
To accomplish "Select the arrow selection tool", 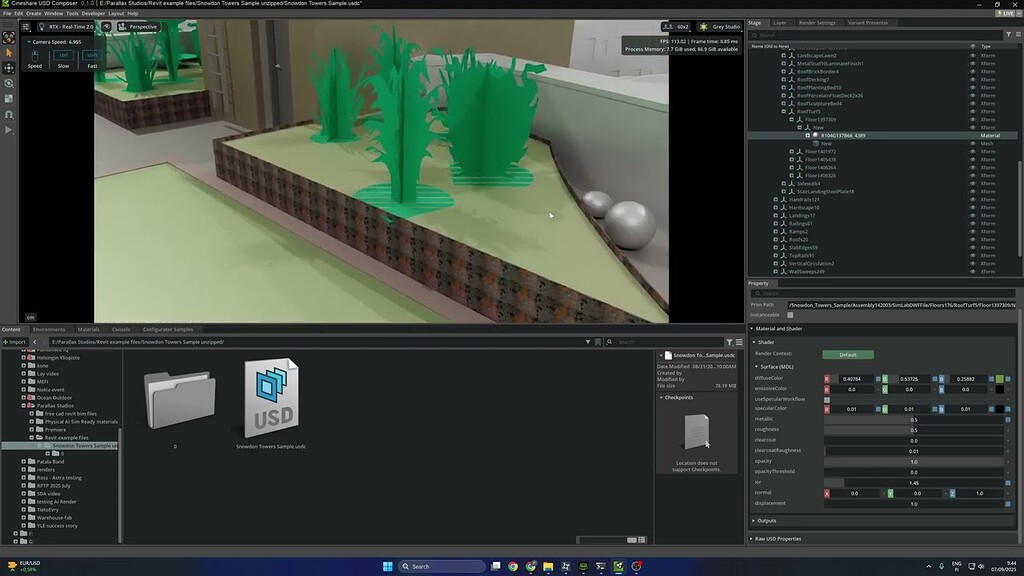I will tap(8, 52).
